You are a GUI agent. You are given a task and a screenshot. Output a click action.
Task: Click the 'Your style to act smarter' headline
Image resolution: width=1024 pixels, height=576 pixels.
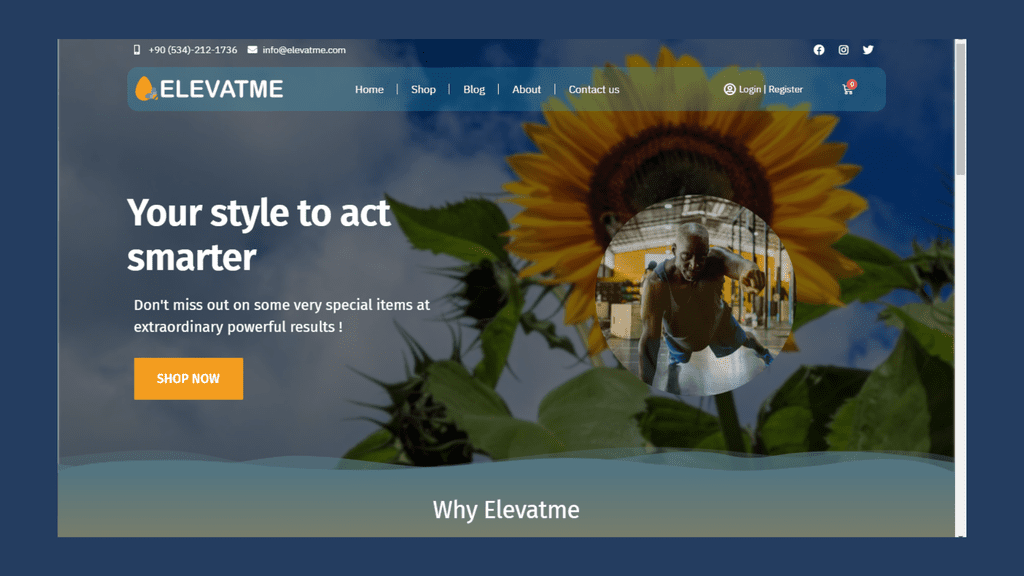click(259, 234)
